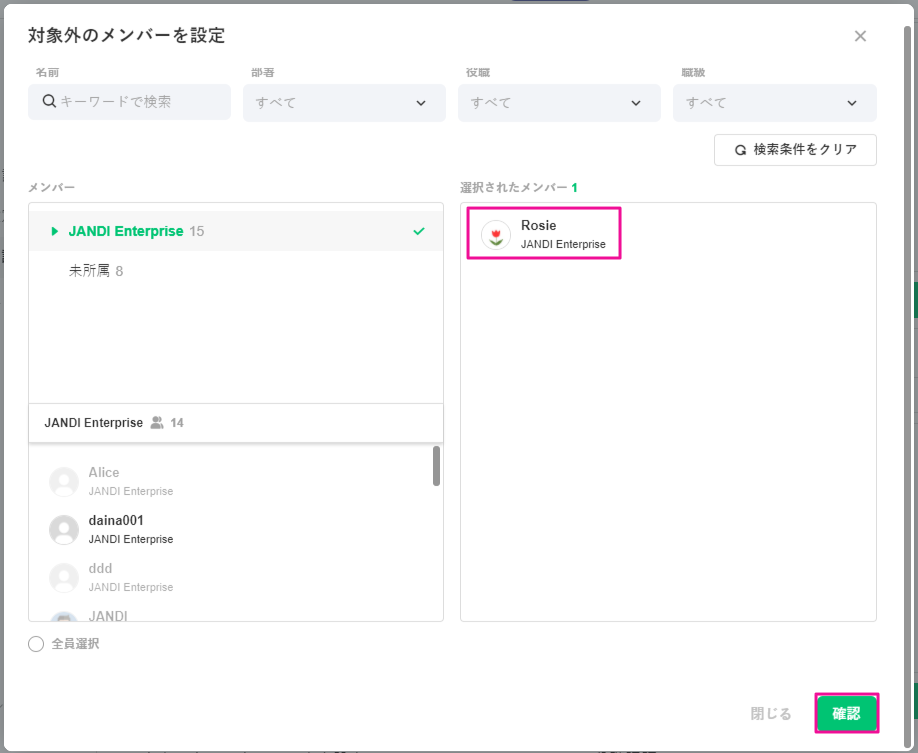
Task: Close the dialog with the X icon
Action: coord(860,36)
